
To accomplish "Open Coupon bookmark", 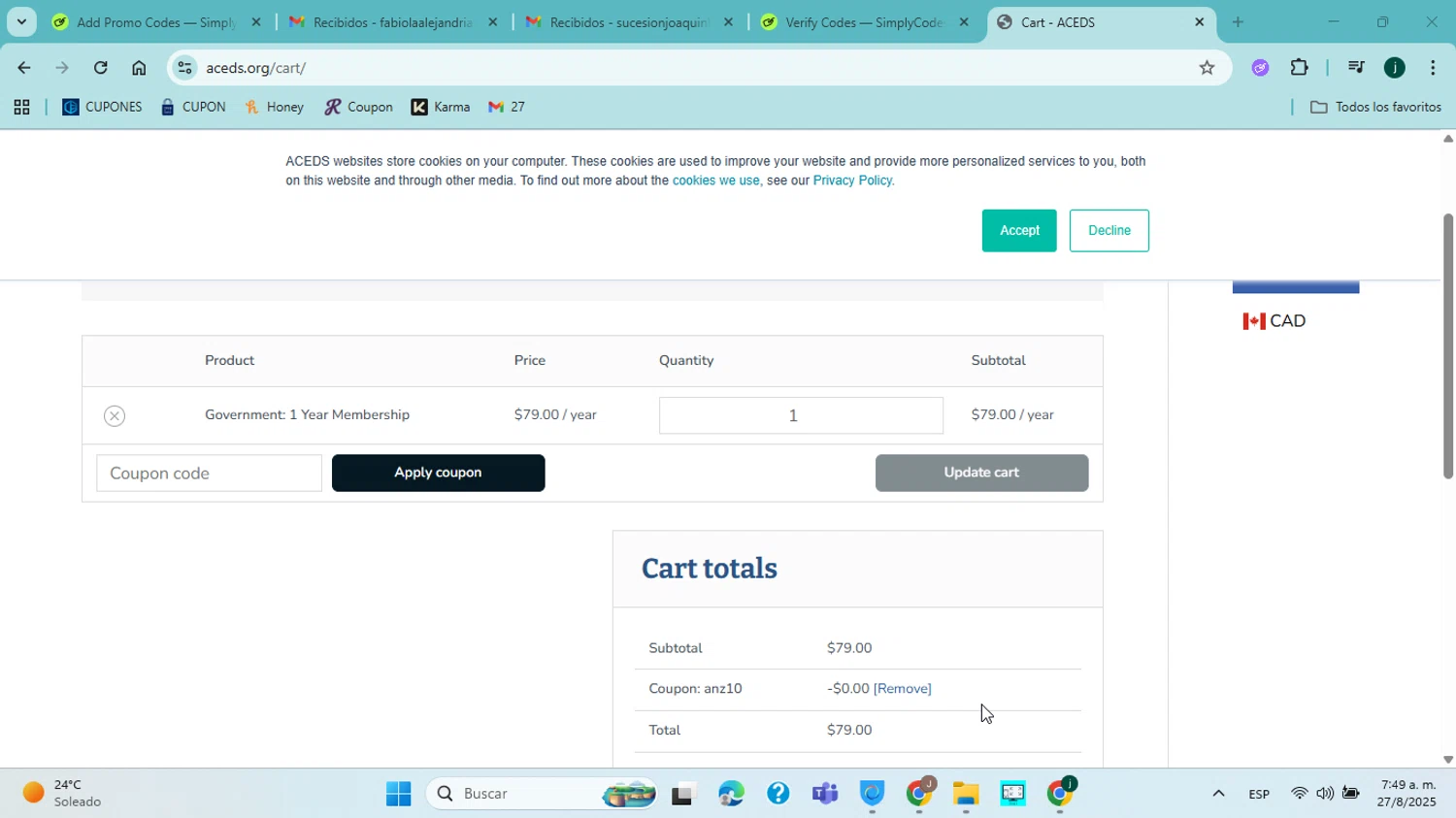I will click(x=358, y=108).
